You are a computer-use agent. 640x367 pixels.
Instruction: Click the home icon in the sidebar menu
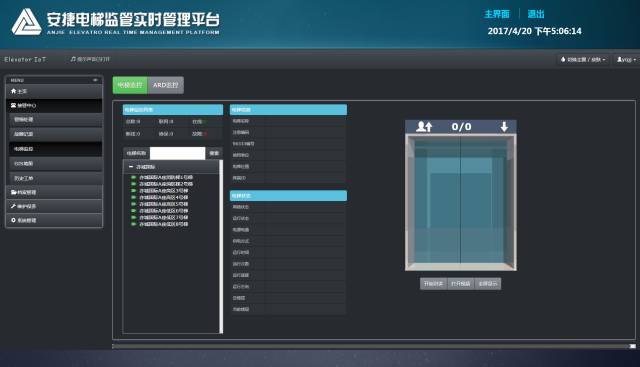pos(13,91)
